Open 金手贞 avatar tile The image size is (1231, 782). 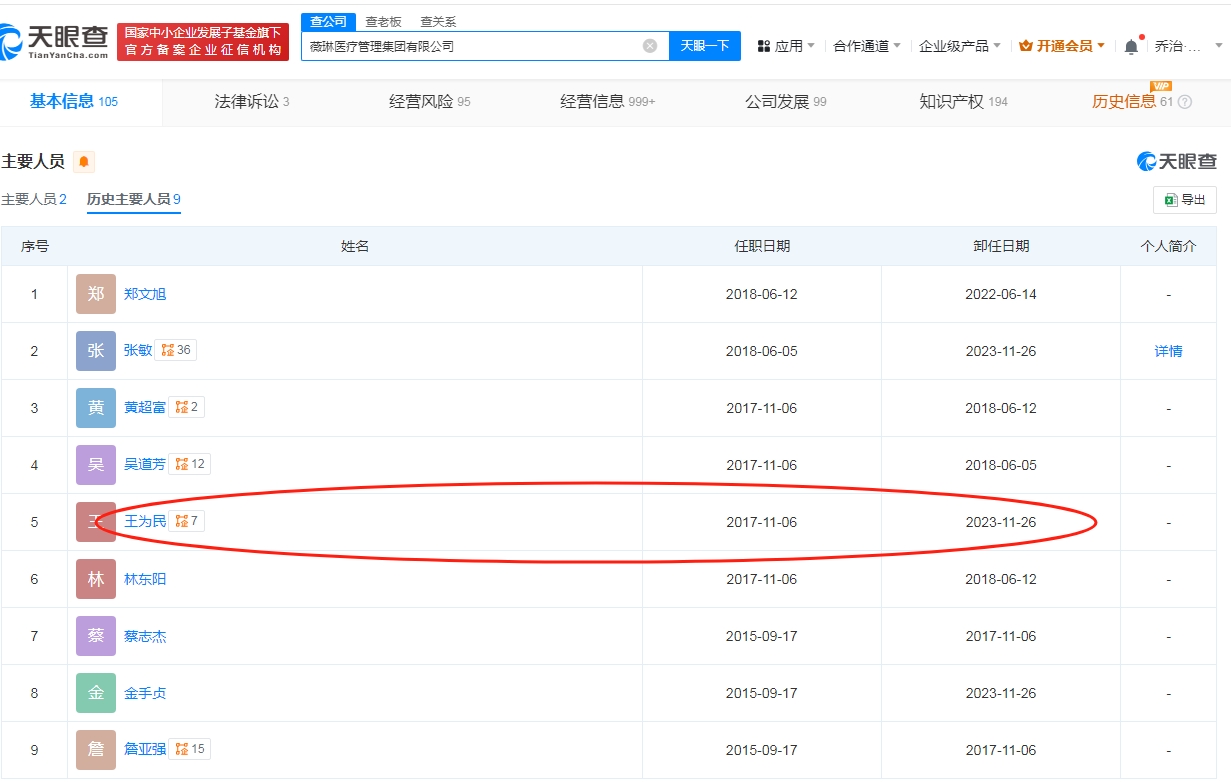click(96, 693)
